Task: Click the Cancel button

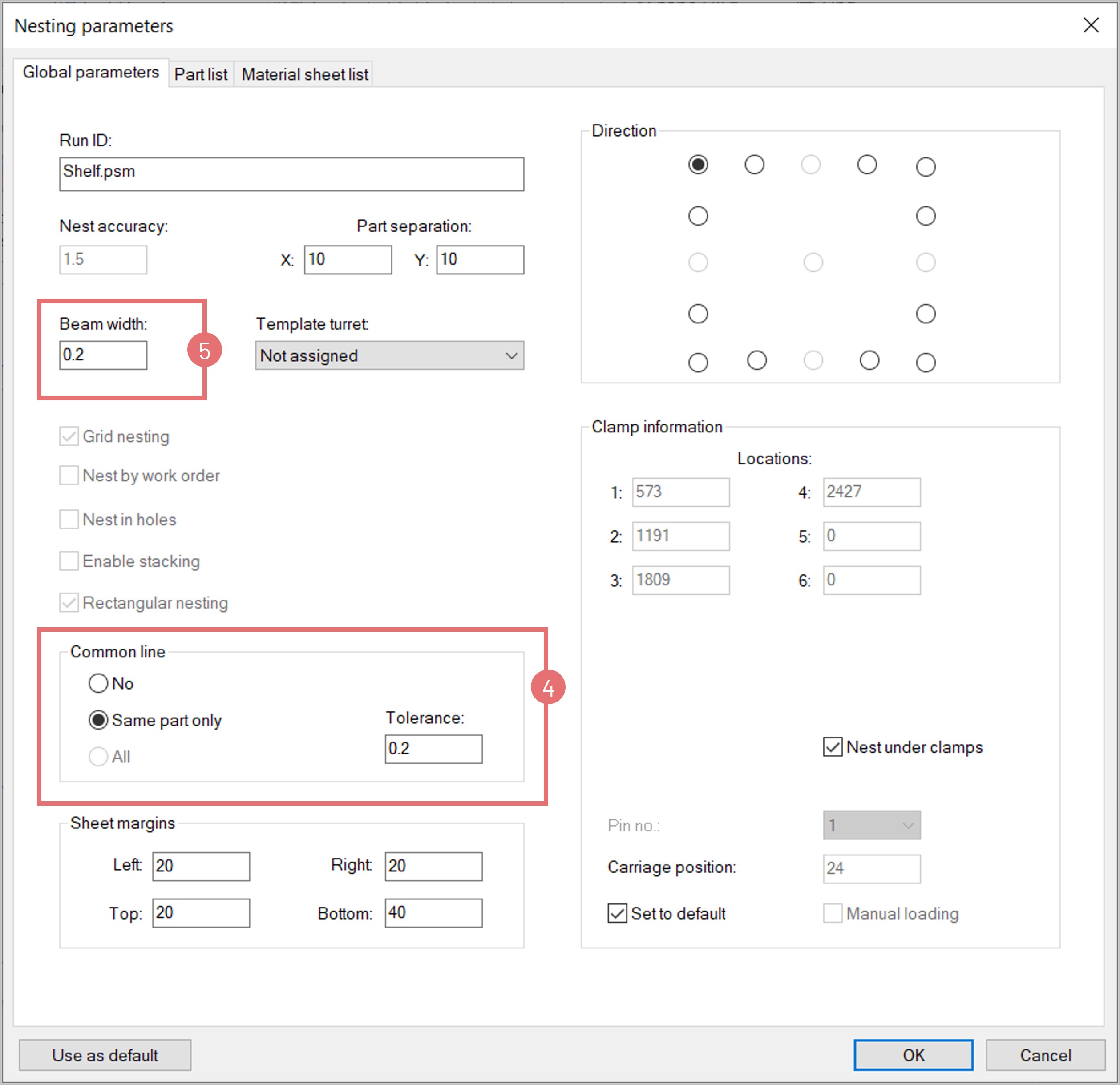Action: [1045, 1055]
